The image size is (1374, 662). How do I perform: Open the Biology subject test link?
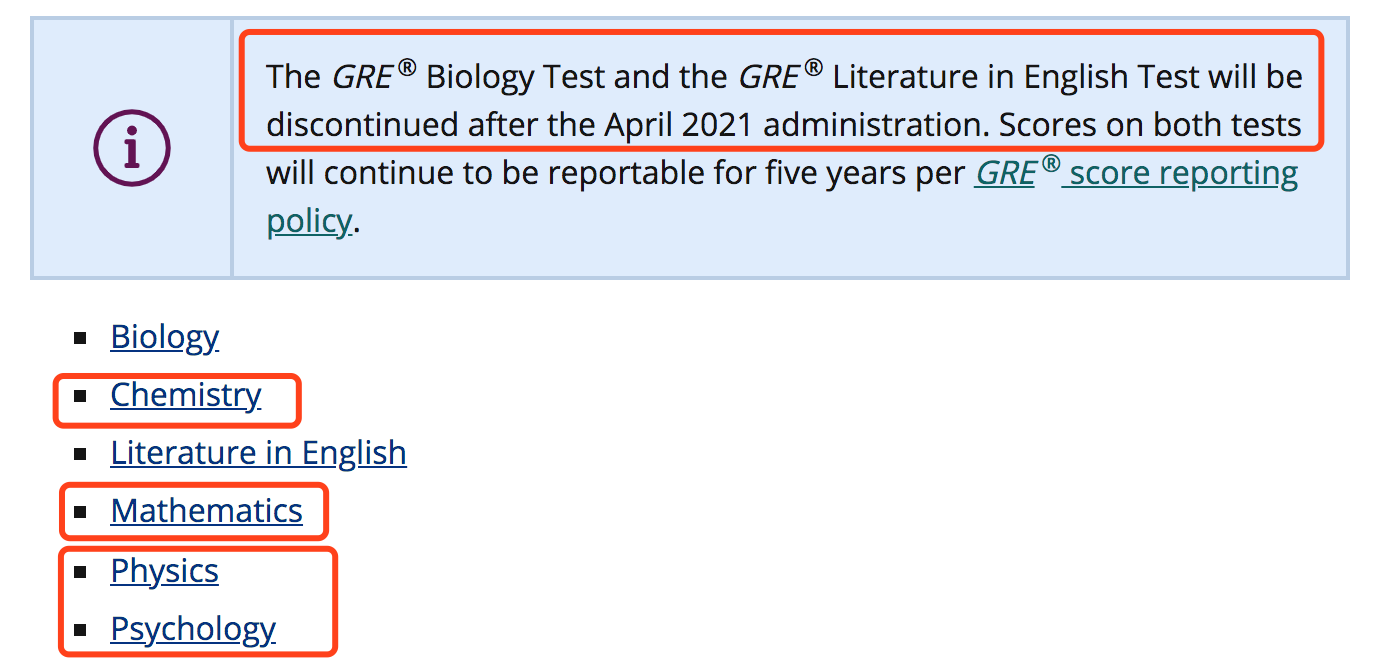164,337
